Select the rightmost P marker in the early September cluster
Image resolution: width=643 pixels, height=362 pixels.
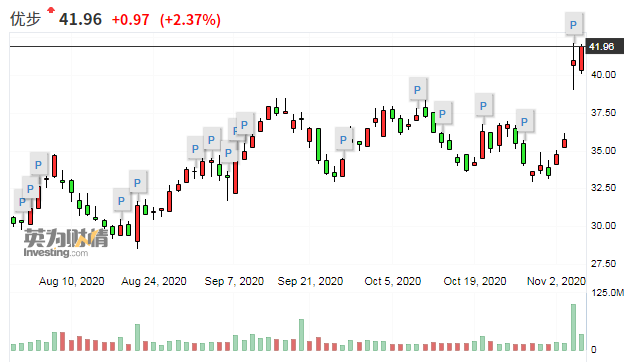pyautogui.click(x=244, y=125)
